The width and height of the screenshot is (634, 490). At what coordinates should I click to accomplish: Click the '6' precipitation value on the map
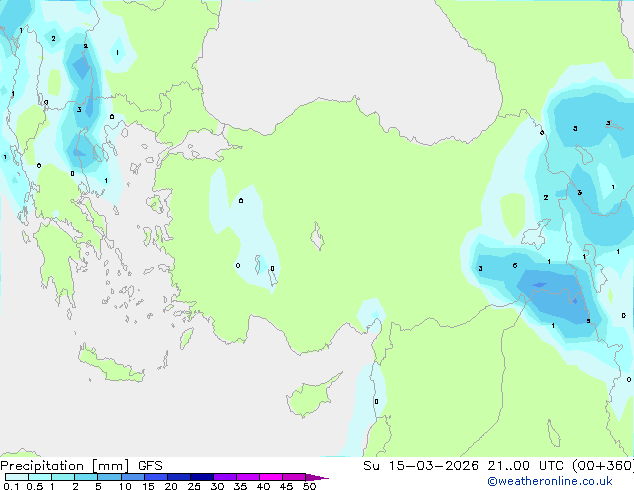pyautogui.click(x=515, y=266)
